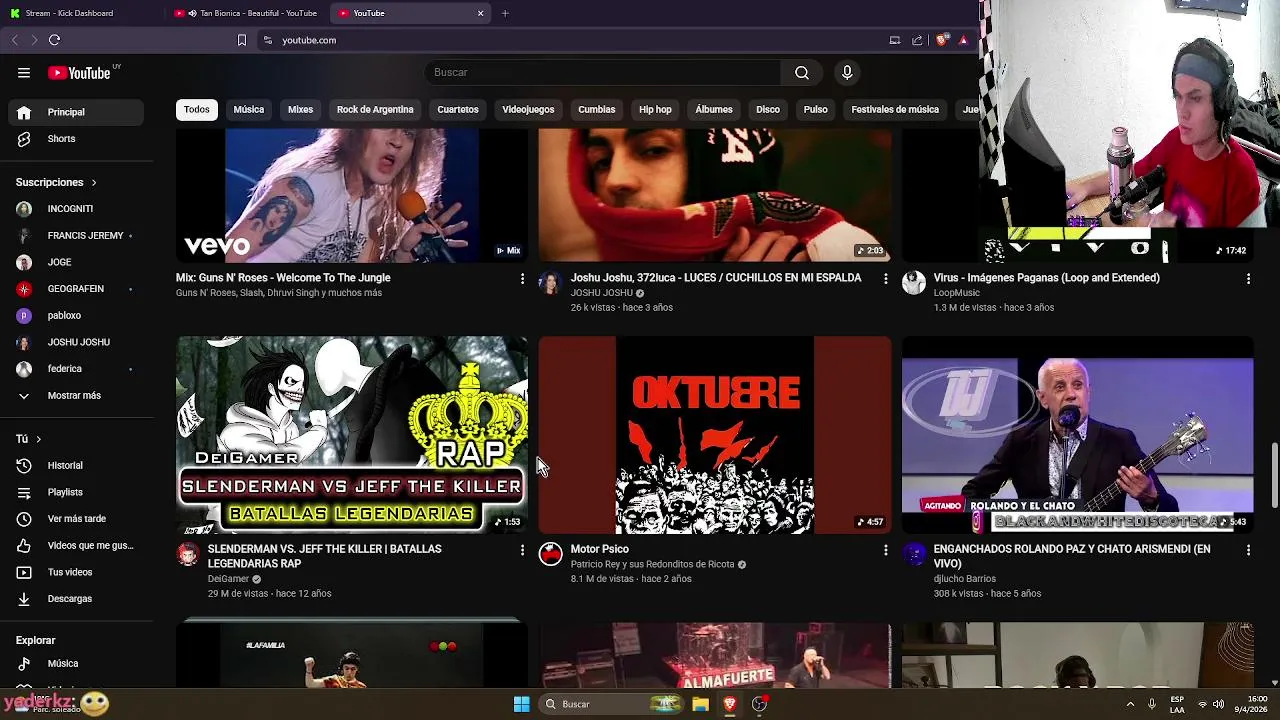
Task: Click the YouTube Buscar search field
Action: click(602, 72)
